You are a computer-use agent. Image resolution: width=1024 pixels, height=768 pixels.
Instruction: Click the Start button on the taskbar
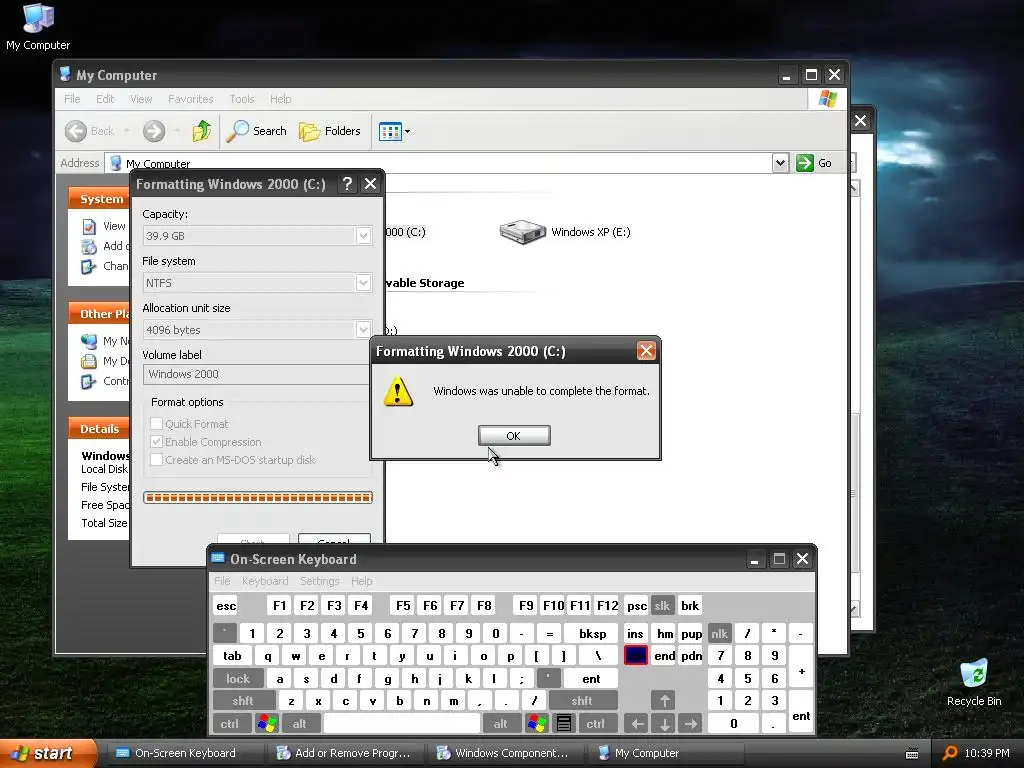[48, 754]
